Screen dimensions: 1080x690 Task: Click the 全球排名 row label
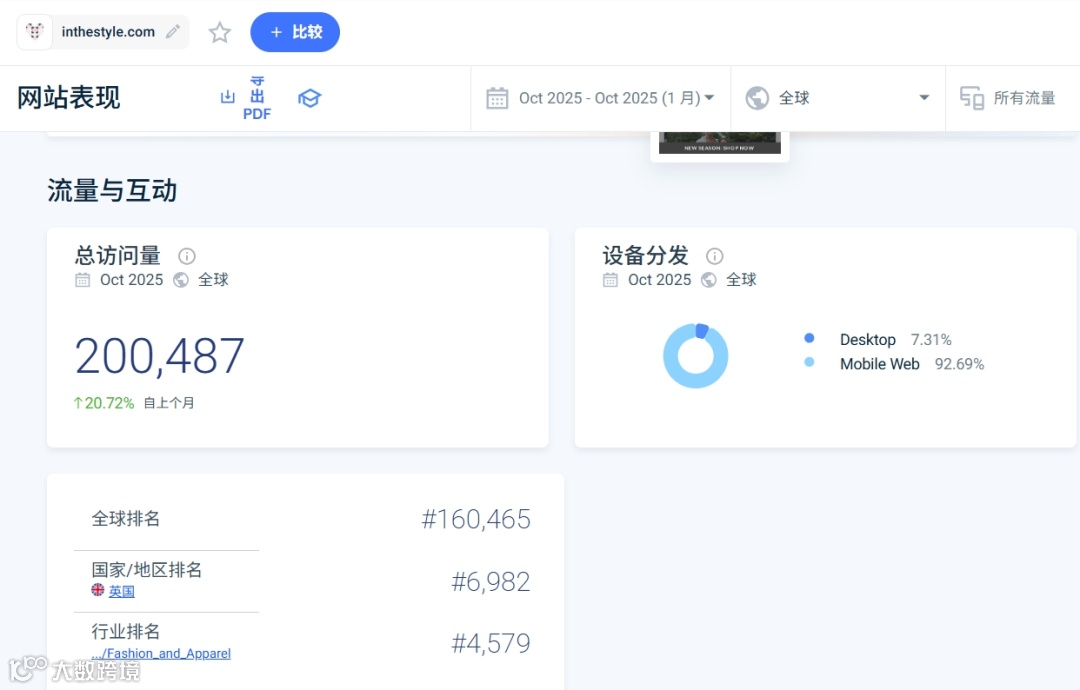[125, 519]
